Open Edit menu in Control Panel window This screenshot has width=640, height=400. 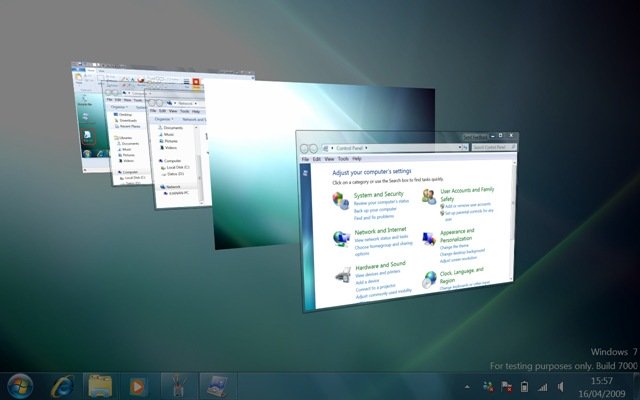(x=317, y=159)
